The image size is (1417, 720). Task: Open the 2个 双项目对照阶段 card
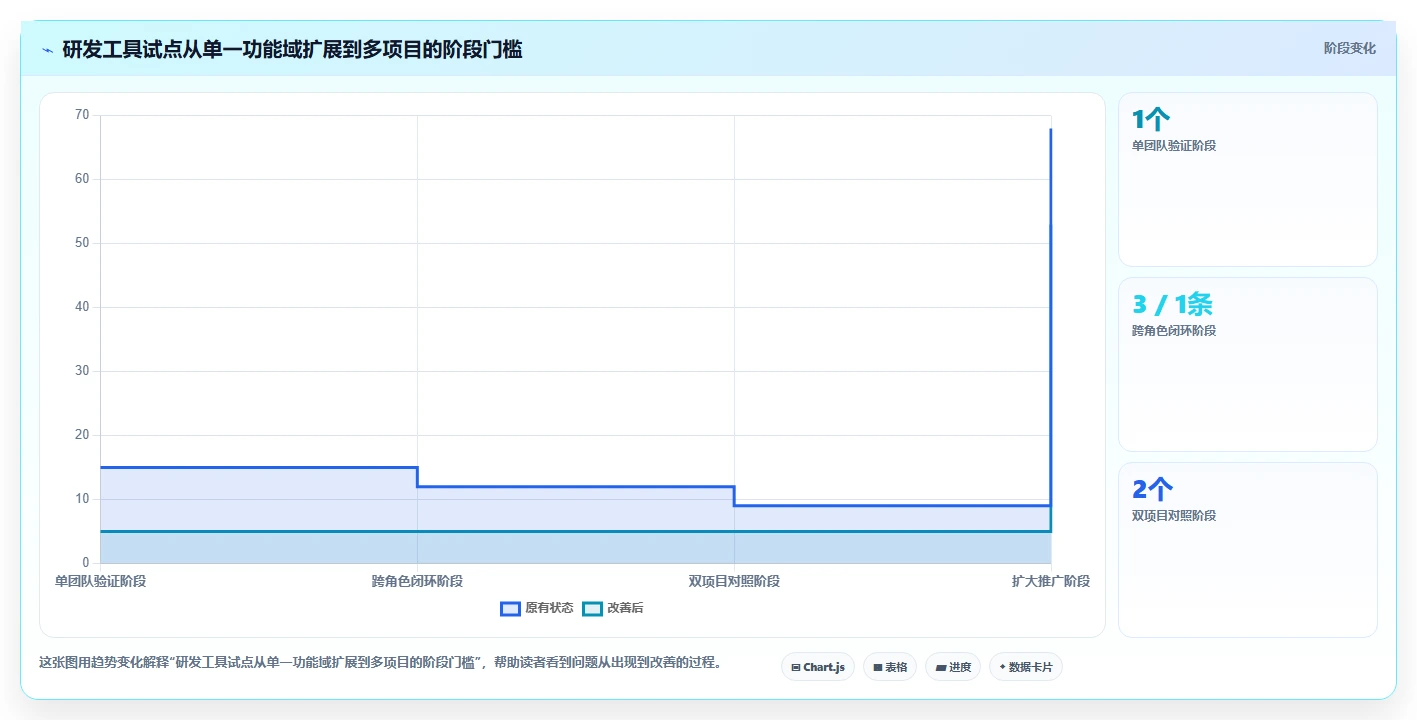(x=1247, y=549)
